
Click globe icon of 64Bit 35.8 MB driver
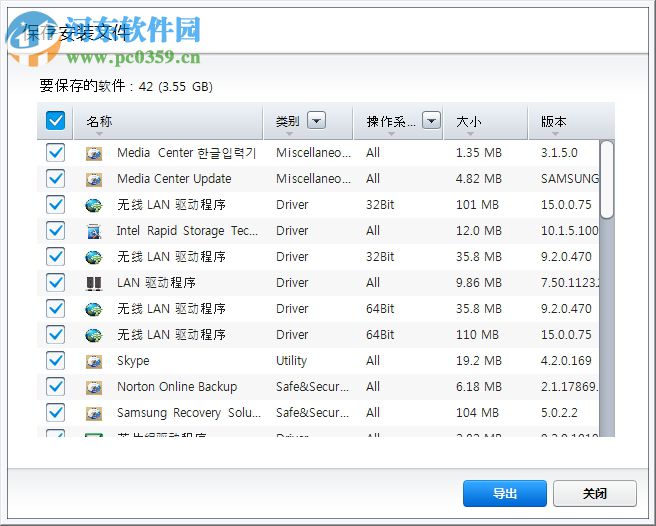click(x=94, y=309)
